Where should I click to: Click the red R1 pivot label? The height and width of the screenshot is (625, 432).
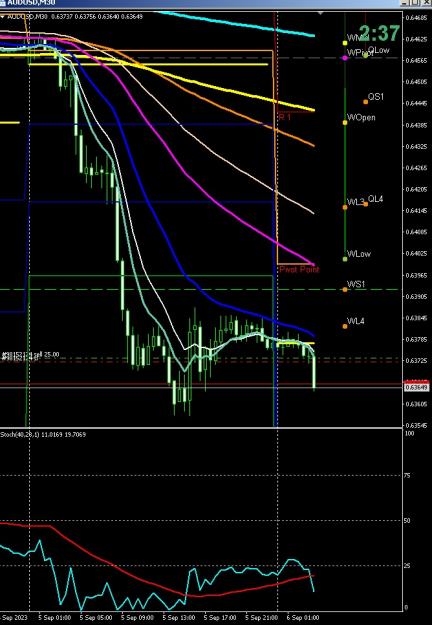point(285,117)
